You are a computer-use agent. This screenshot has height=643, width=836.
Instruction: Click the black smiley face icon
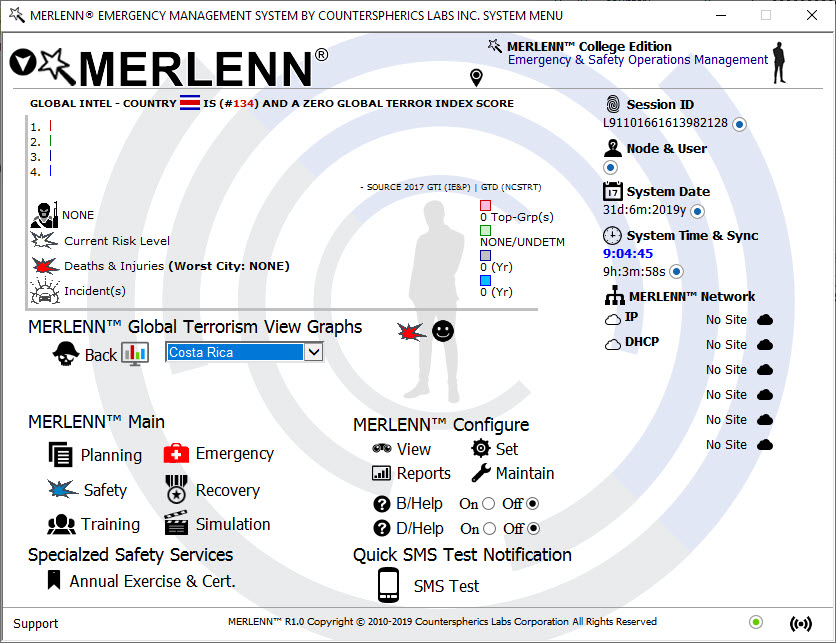click(443, 331)
